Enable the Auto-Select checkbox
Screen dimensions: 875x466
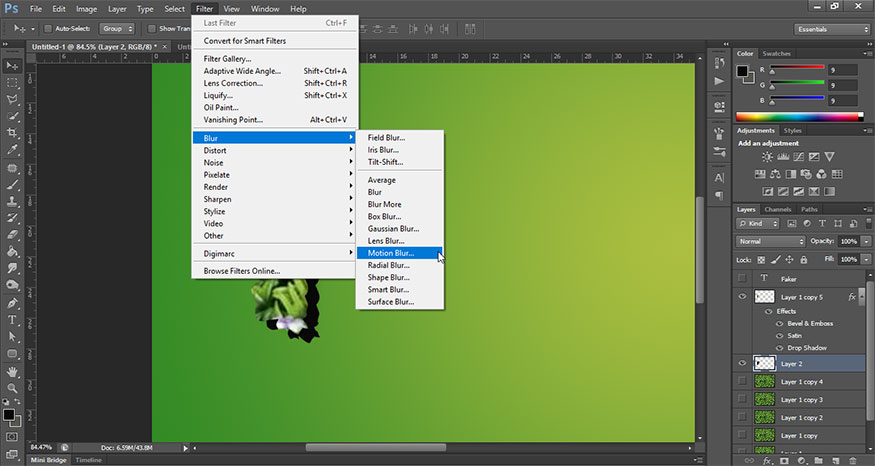click(49, 29)
